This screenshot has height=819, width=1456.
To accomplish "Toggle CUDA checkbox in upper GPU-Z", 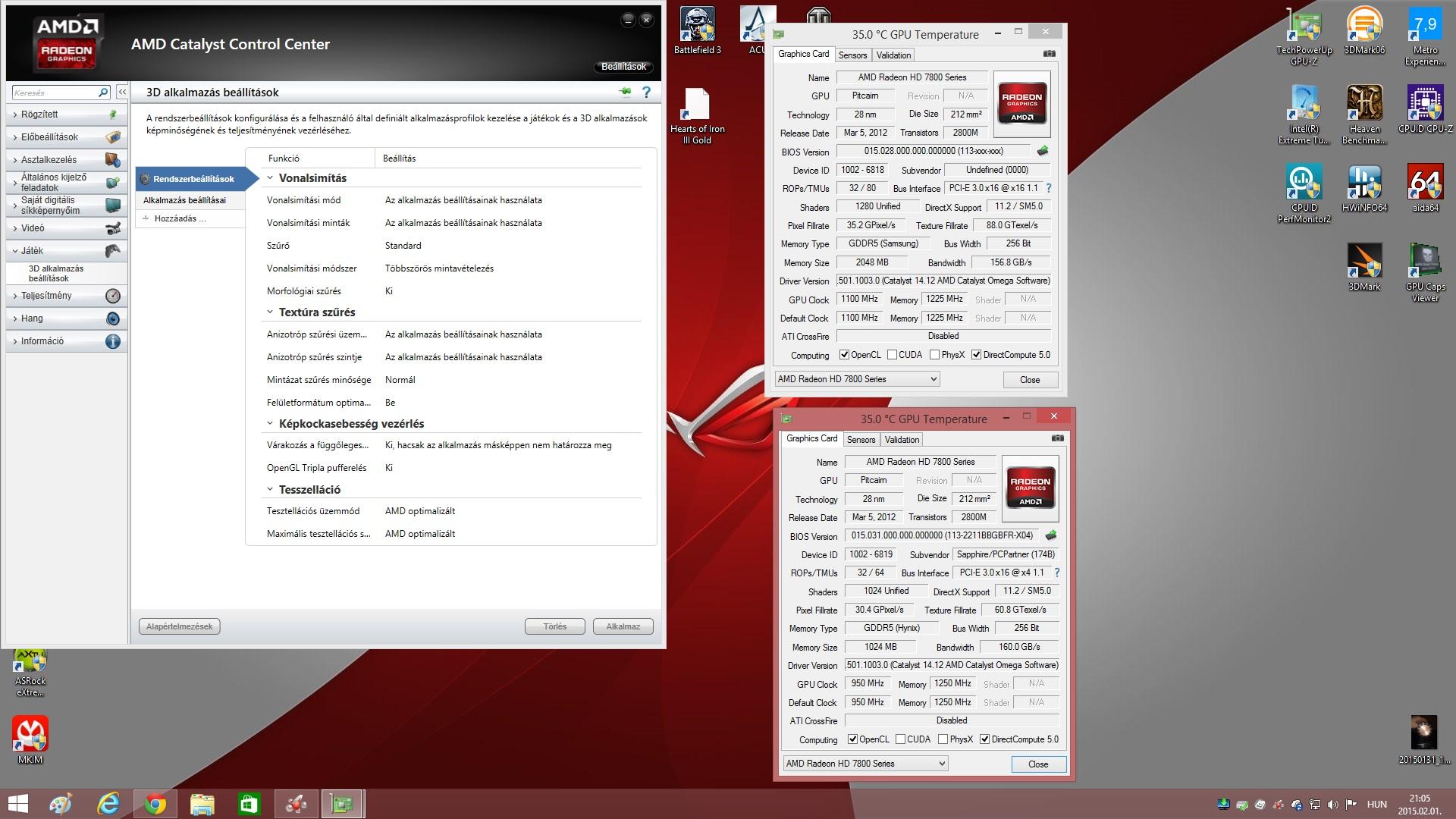I will [x=892, y=355].
